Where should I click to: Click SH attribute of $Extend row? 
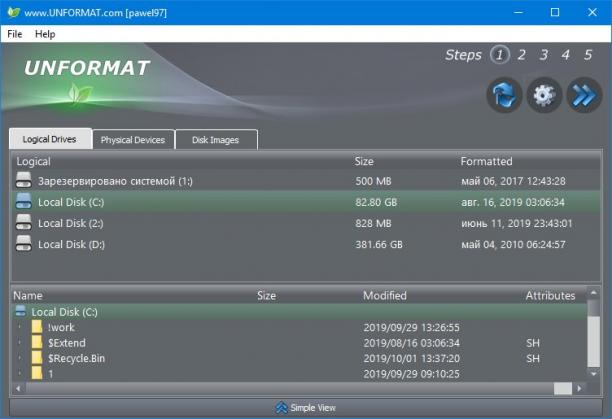coord(533,343)
